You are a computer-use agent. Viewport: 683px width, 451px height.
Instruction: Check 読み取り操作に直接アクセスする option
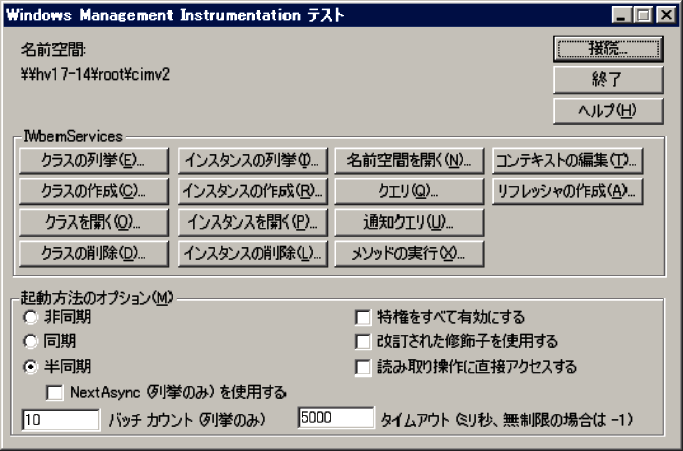(x=363, y=367)
